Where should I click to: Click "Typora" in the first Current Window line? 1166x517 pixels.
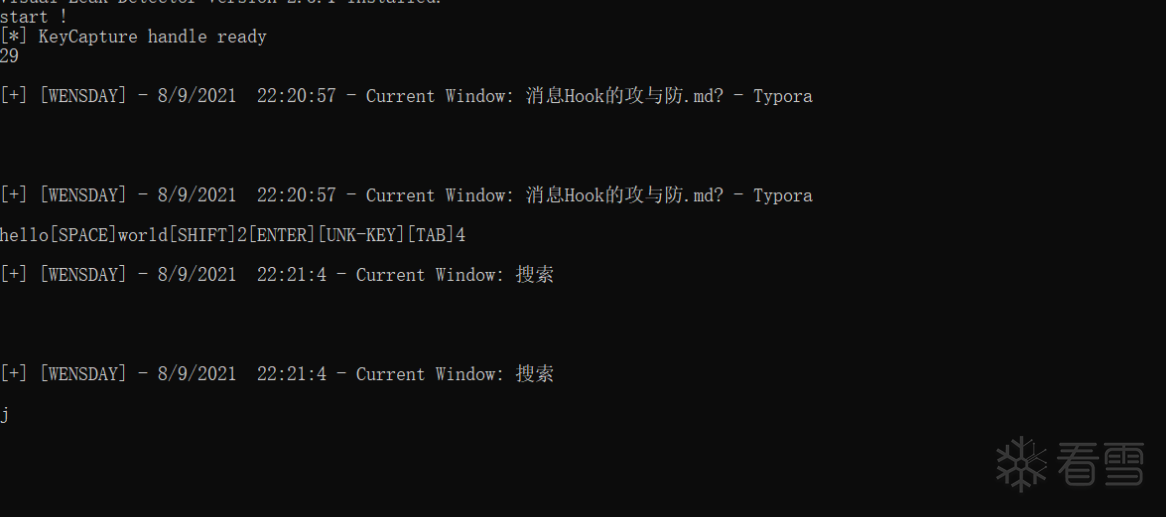pos(782,96)
